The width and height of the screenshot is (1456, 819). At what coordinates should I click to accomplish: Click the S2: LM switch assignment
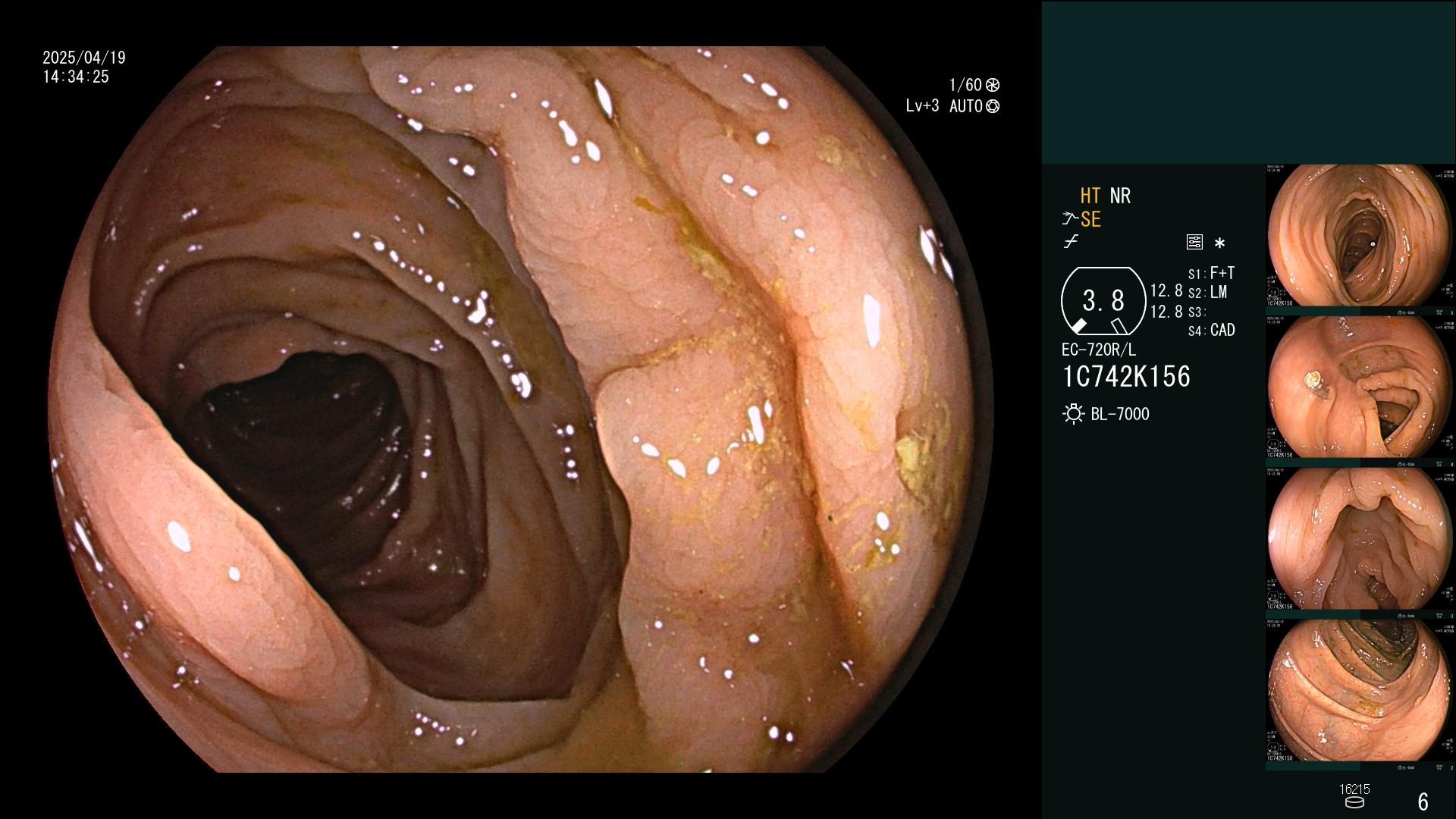1207,293
